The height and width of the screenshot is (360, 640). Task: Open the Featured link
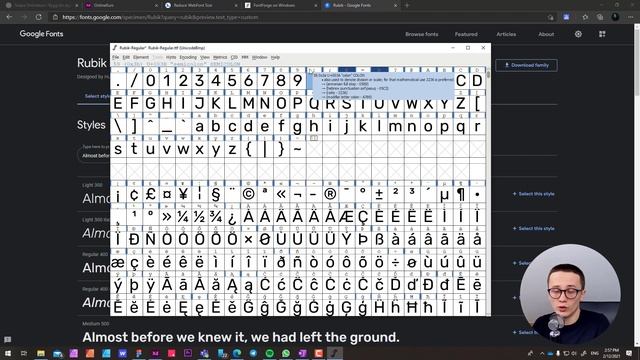[x=466, y=34]
